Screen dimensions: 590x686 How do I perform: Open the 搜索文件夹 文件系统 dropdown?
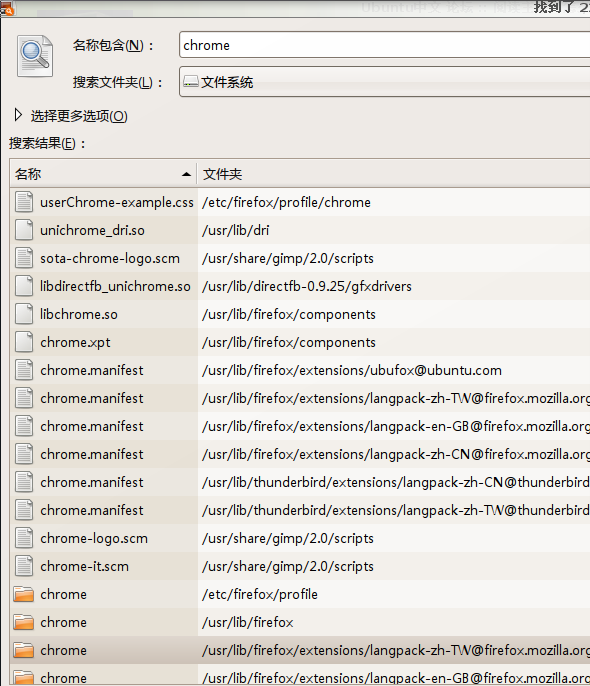coord(384,82)
